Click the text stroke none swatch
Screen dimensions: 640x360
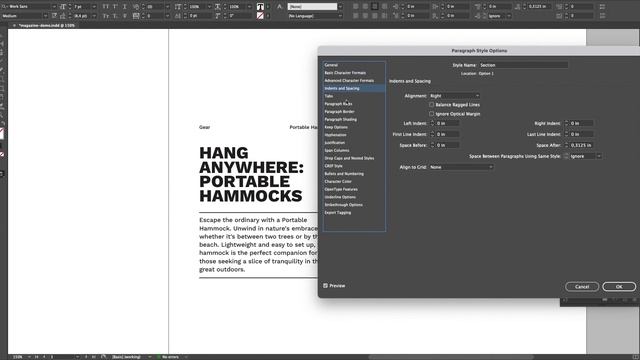click(260, 16)
